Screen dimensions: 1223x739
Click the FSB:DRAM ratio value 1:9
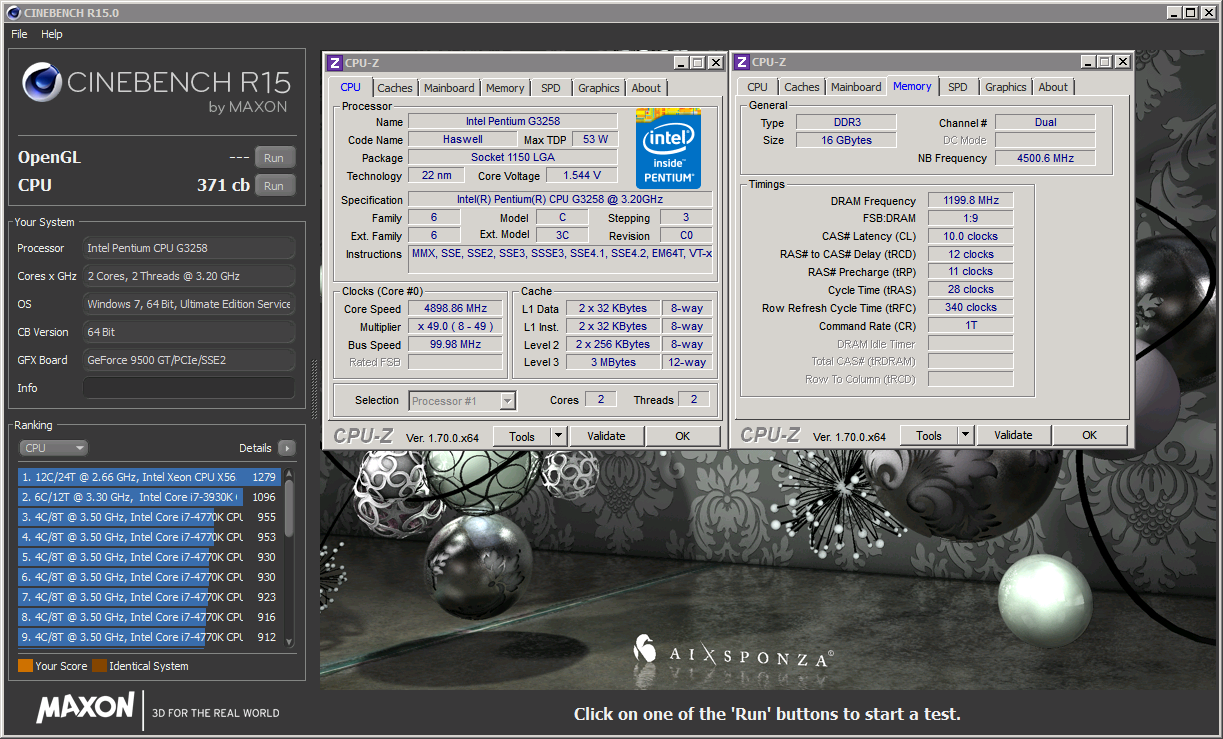coord(970,219)
